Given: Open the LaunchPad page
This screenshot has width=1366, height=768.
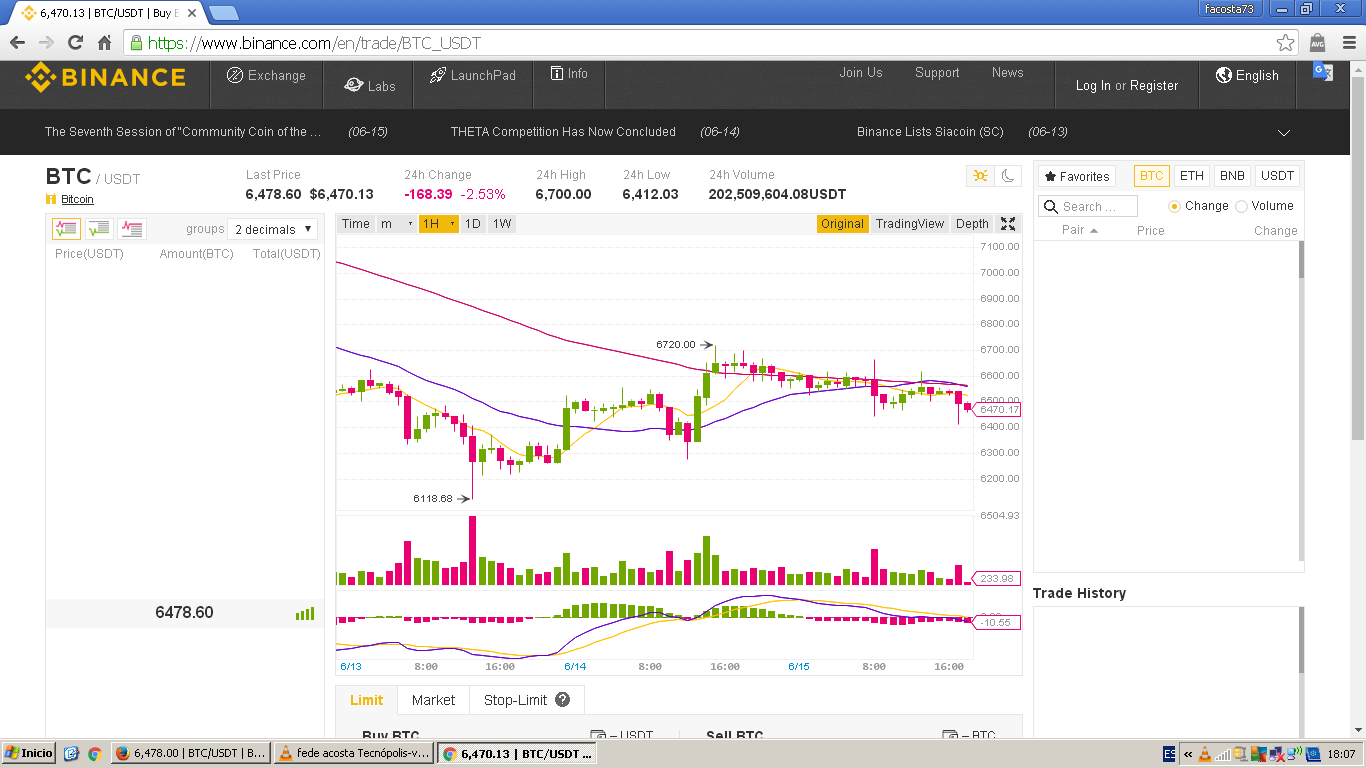Looking at the screenshot, I should [473, 75].
